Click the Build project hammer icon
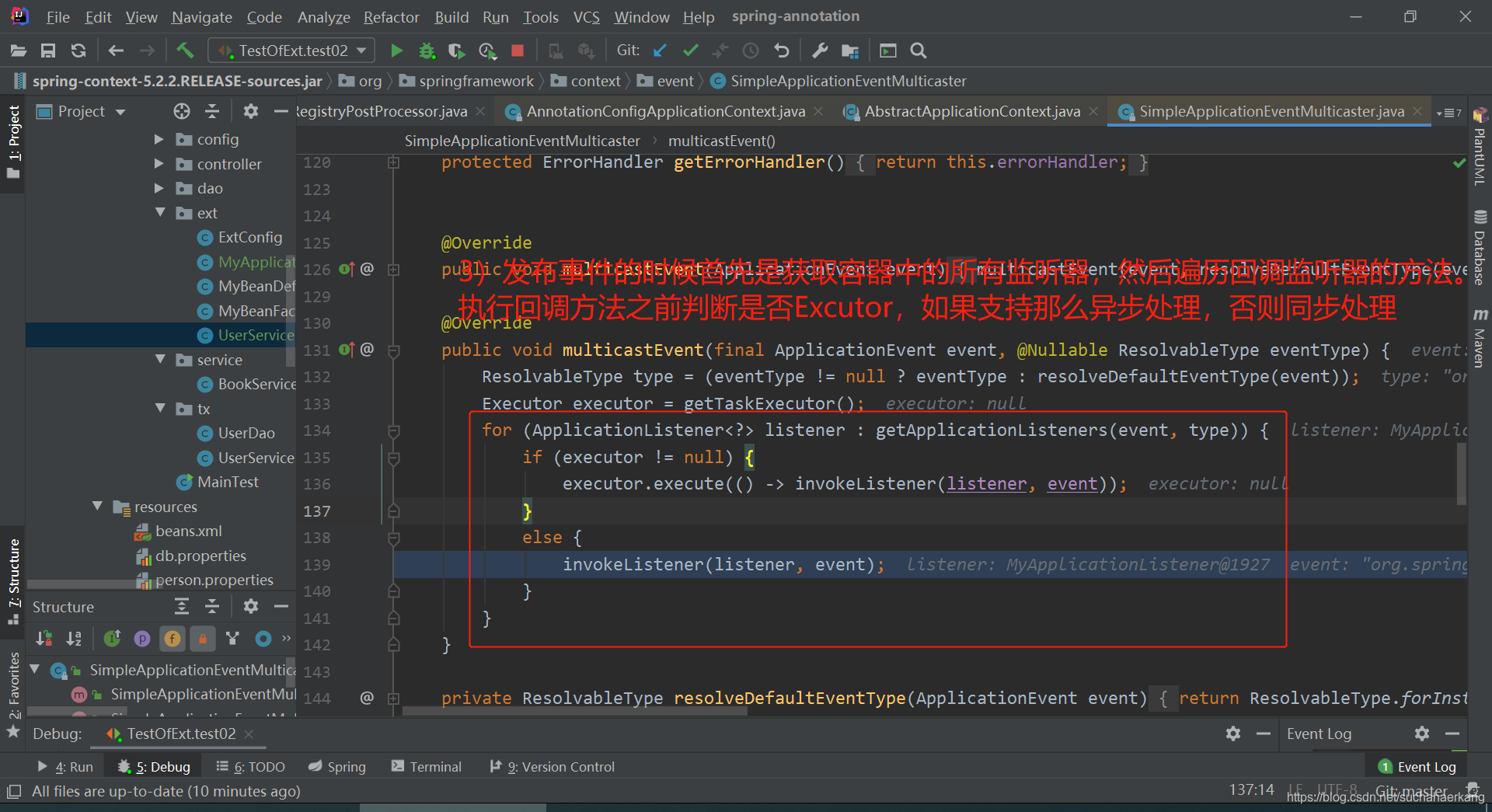This screenshot has width=1492, height=812. 185,51
